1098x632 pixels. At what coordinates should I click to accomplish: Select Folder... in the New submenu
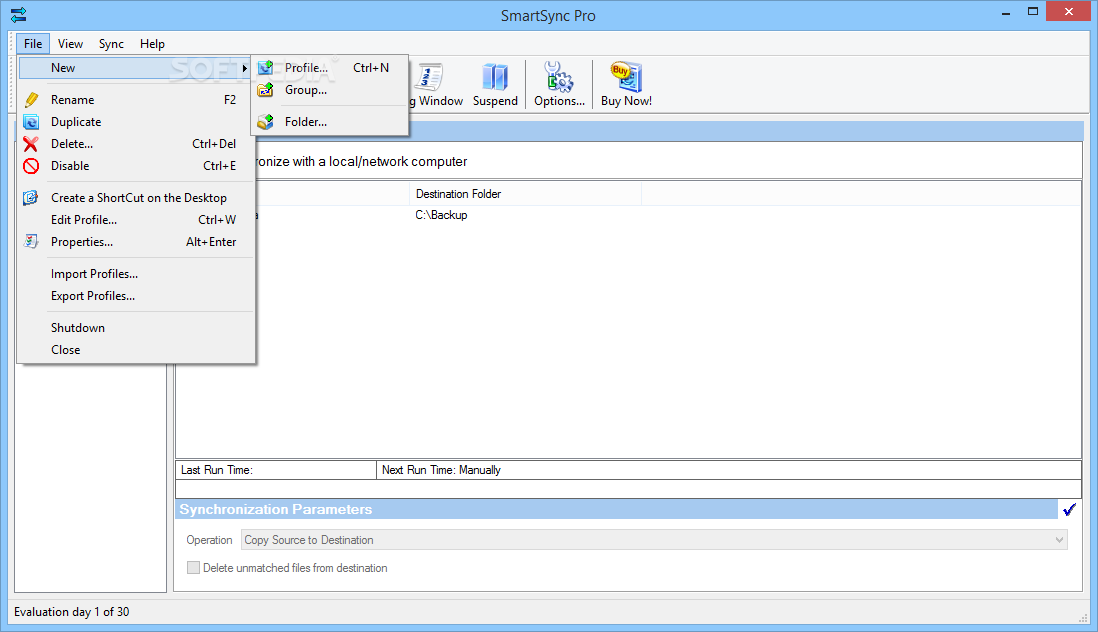coord(330,122)
